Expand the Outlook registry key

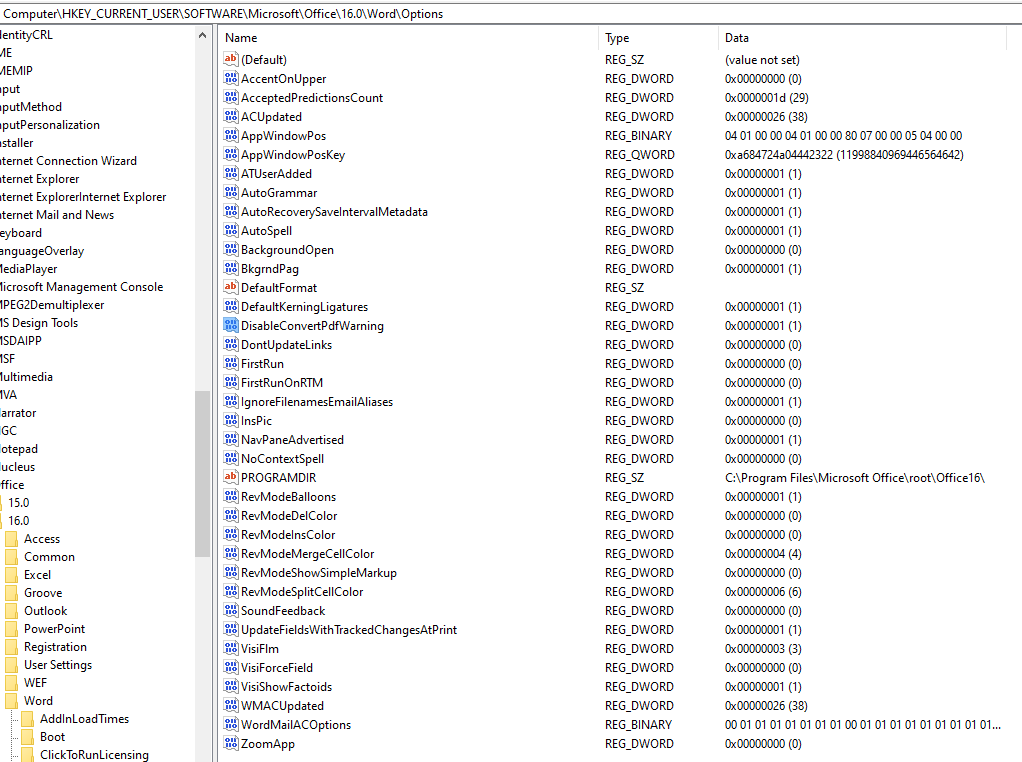pyautogui.click(x=44, y=610)
